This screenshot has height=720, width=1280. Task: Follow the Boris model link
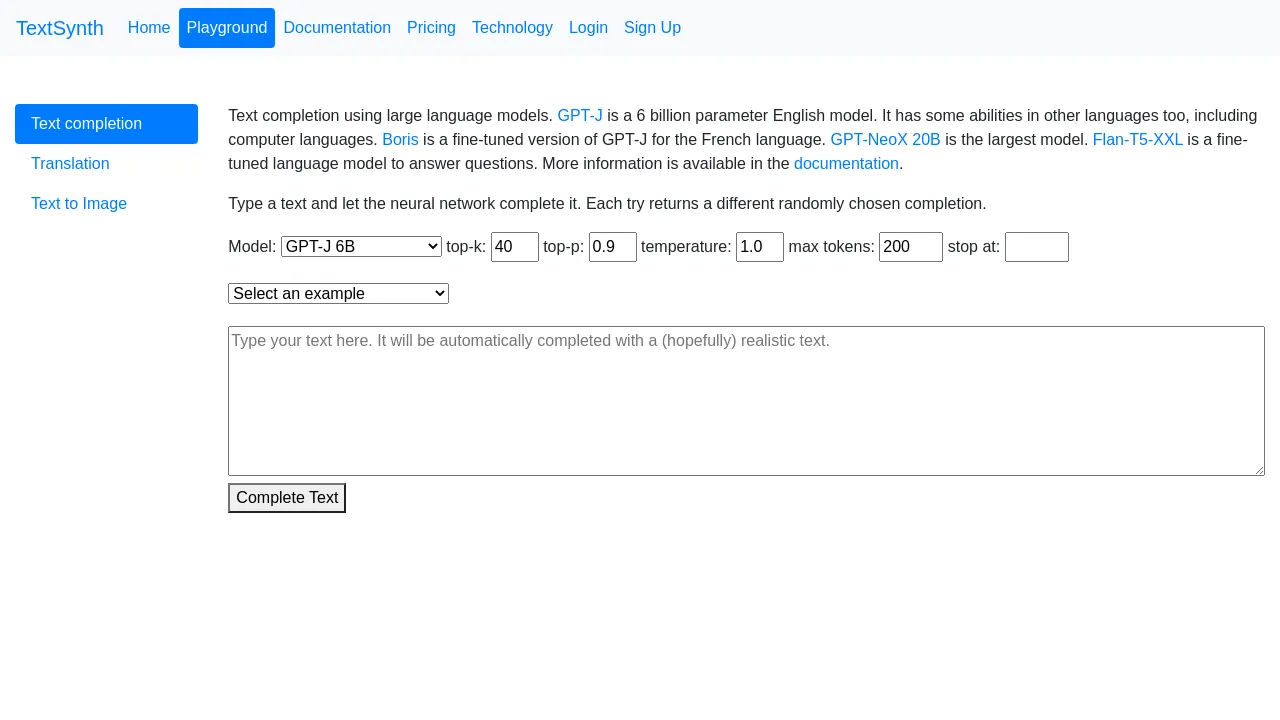400,140
